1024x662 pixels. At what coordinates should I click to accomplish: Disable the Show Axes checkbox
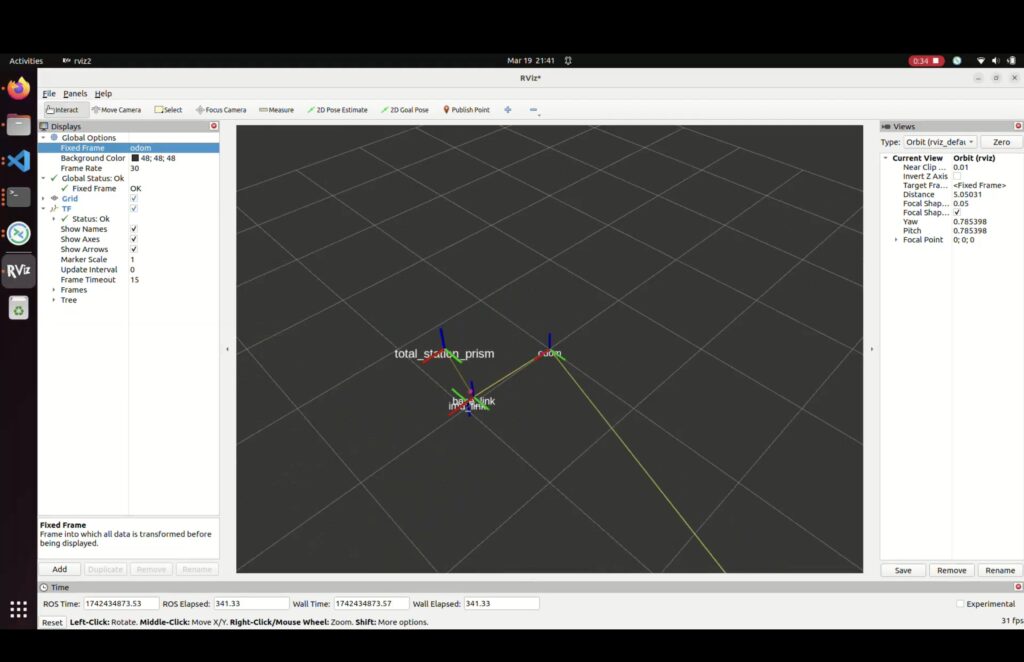tap(134, 239)
